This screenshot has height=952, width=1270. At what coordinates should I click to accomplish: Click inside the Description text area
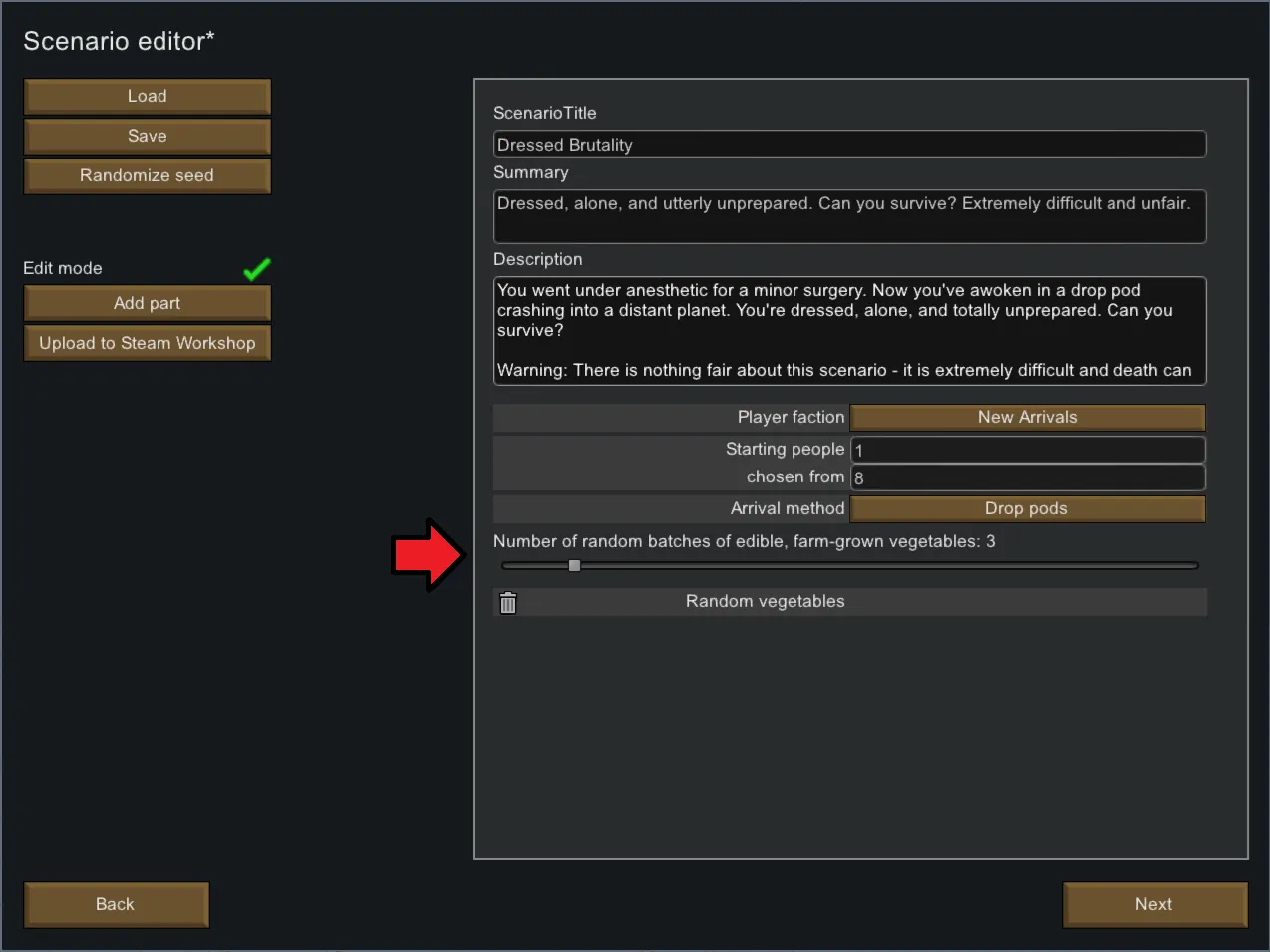[849, 331]
